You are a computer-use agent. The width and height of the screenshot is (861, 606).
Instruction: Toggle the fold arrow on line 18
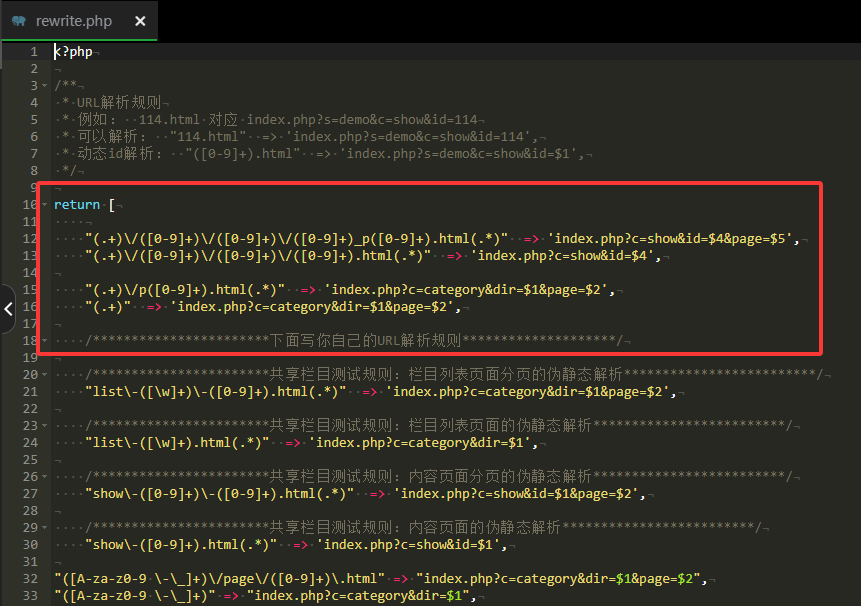(x=44, y=341)
